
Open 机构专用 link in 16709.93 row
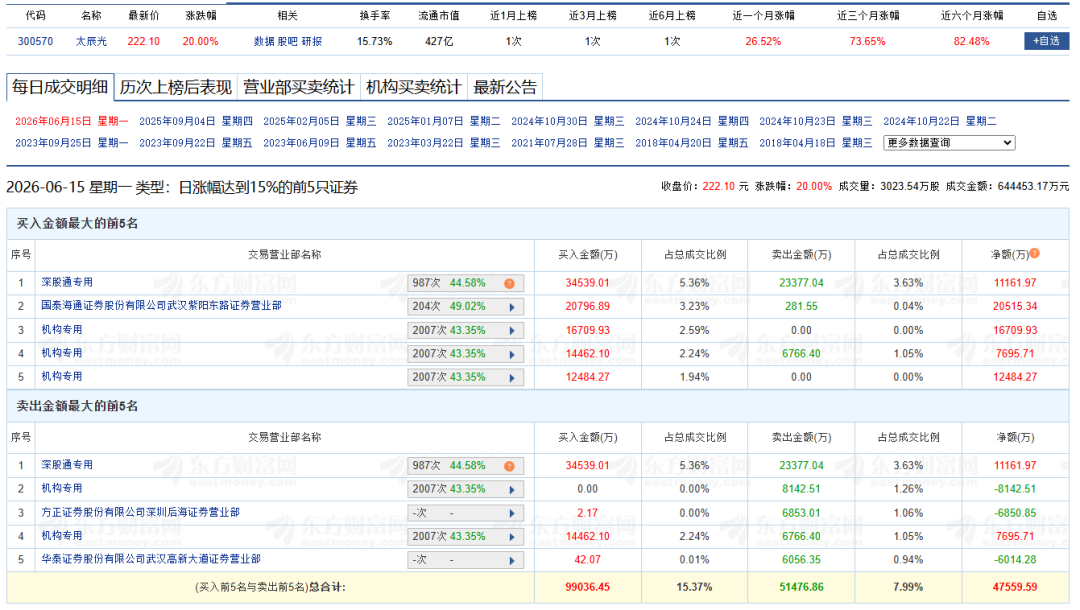[61, 330]
